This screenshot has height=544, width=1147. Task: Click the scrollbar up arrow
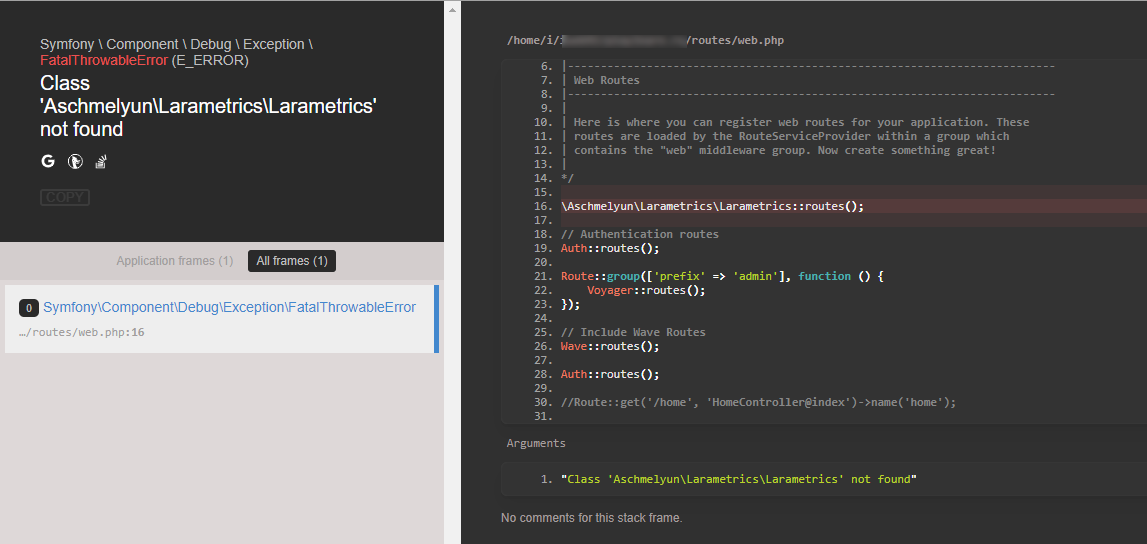[453, 10]
